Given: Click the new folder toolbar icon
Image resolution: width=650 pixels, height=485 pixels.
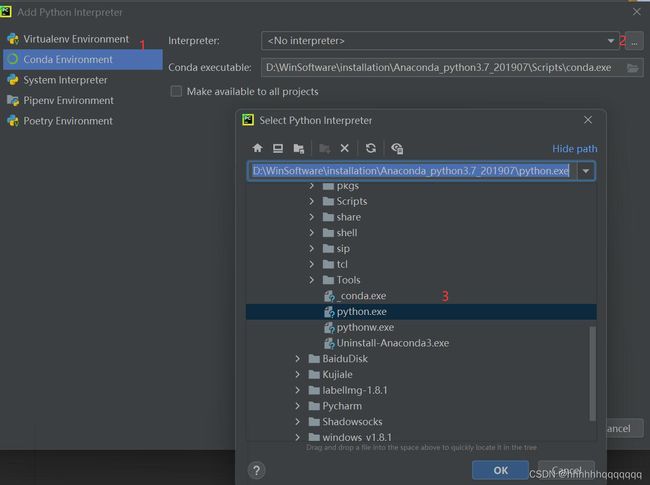Looking at the screenshot, I should point(325,148).
